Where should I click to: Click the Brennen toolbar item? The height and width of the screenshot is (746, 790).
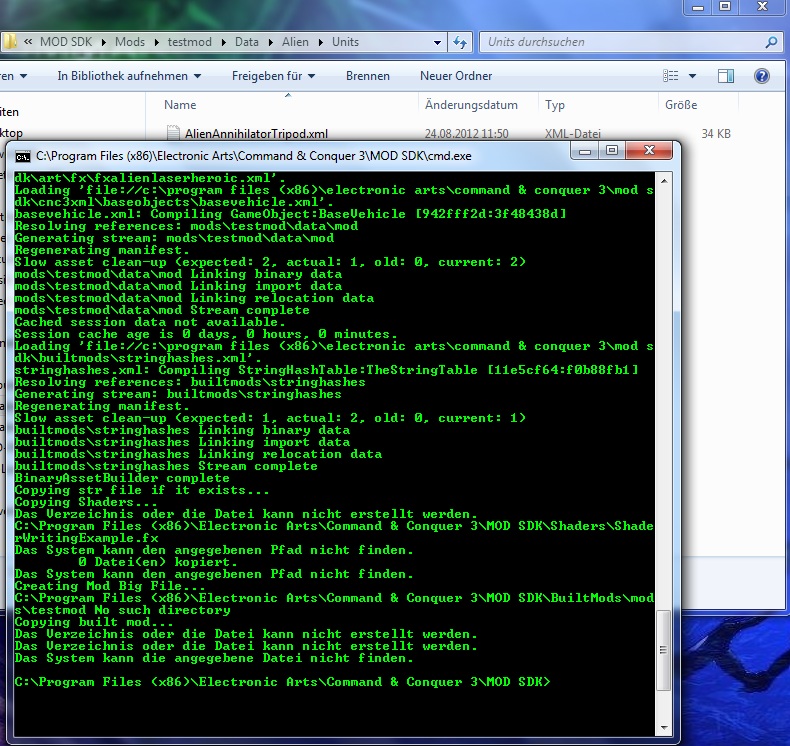(367, 76)
